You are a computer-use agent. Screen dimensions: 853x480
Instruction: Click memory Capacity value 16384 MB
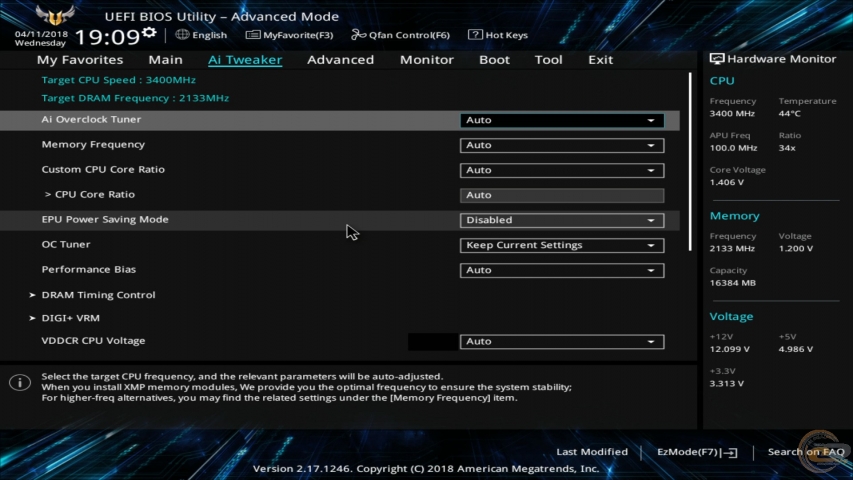733,283
